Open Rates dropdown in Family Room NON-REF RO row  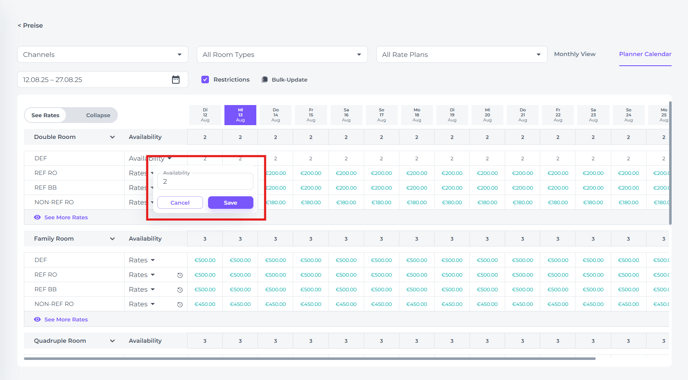tap(142, 304)
